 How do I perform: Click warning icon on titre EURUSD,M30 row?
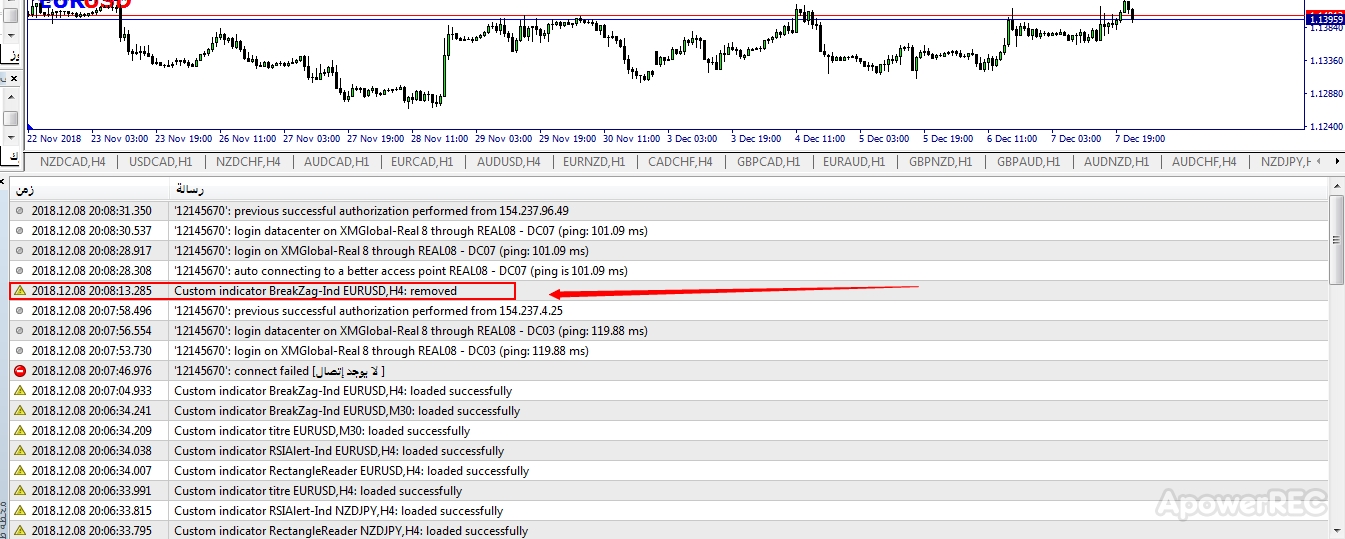pos(19,431)
